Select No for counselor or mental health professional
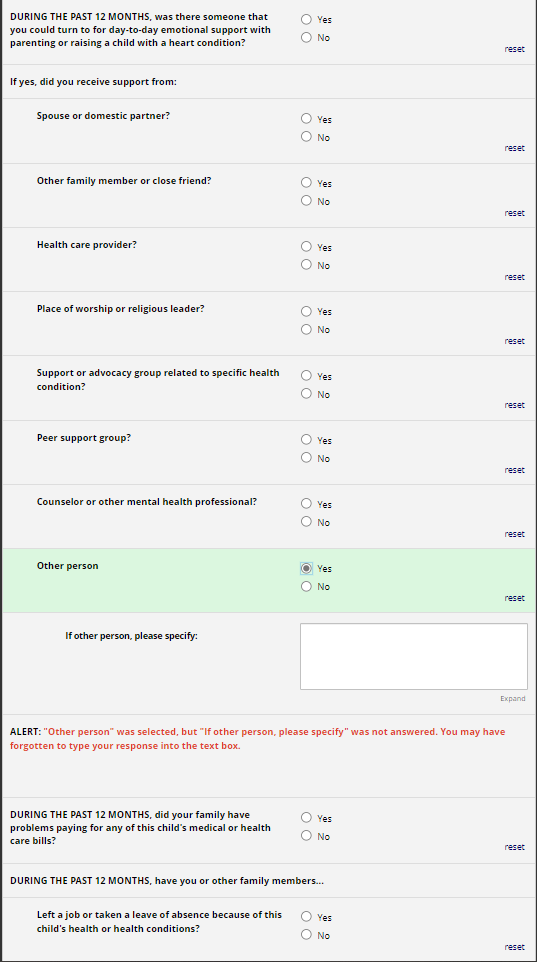The width and height of the screenshot is (537, 962). click(306, 522)
